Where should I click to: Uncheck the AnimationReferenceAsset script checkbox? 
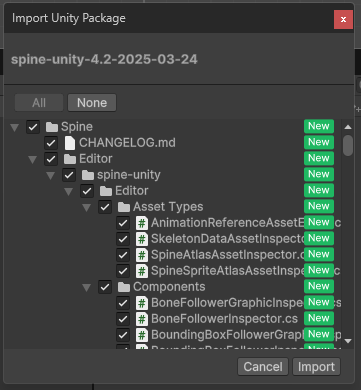[123, 223]
